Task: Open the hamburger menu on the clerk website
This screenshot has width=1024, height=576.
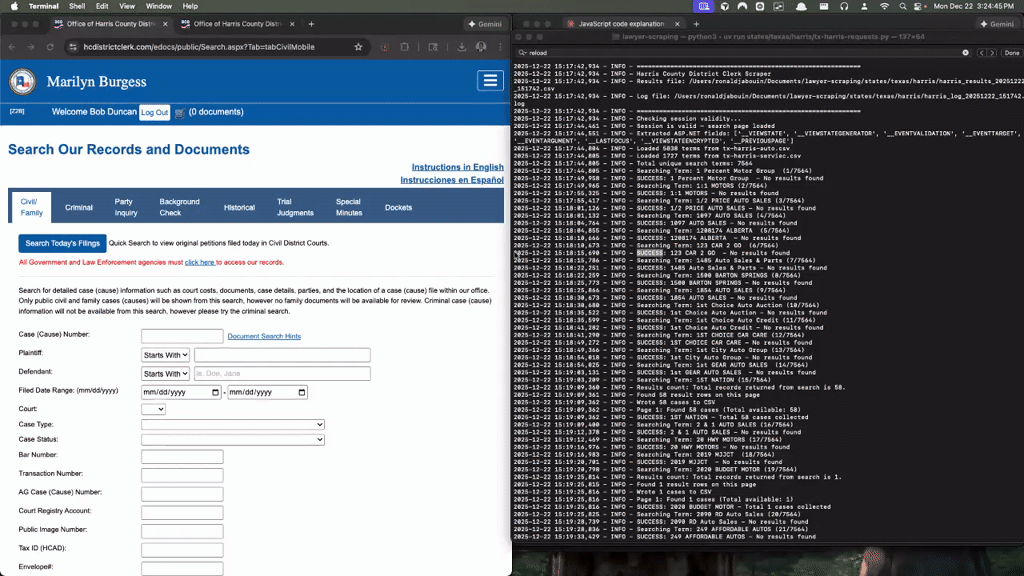Action: point(489,80)
